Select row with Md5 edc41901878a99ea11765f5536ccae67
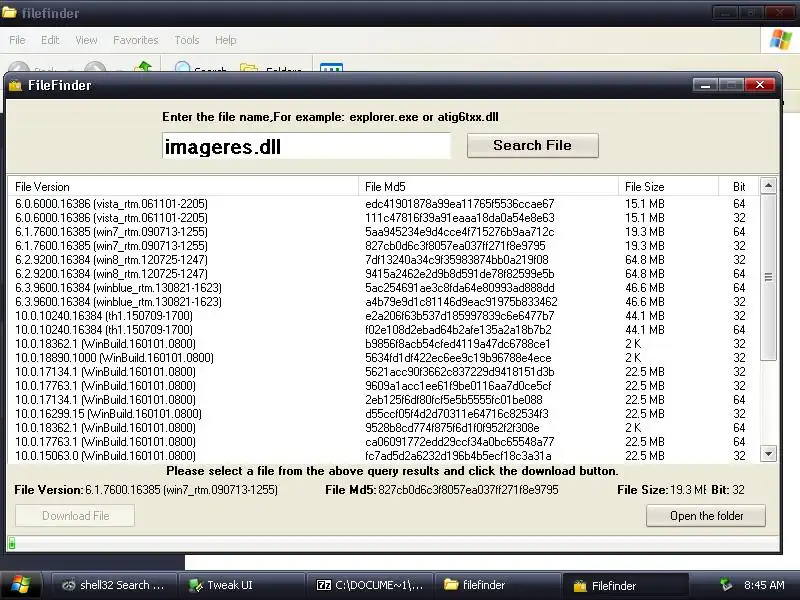This screenshot has height=600, width=800. pos(383,204)
